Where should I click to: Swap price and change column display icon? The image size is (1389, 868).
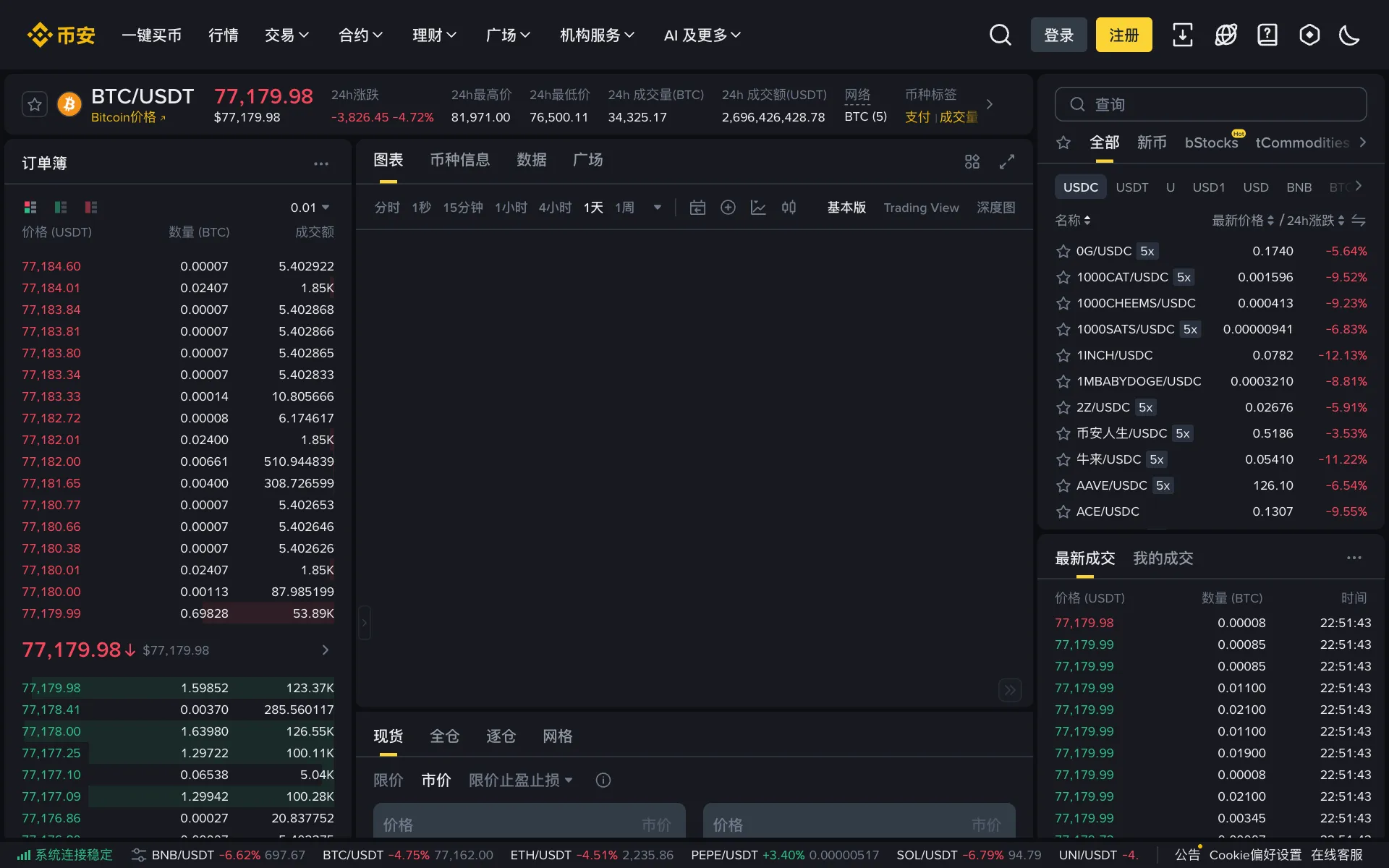pyautogui.click(x=1359, y=221)
